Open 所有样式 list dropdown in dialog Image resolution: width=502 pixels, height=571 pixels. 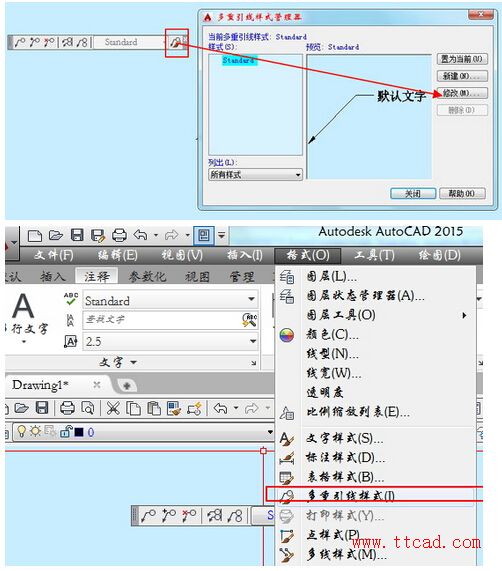pos(298,175)
